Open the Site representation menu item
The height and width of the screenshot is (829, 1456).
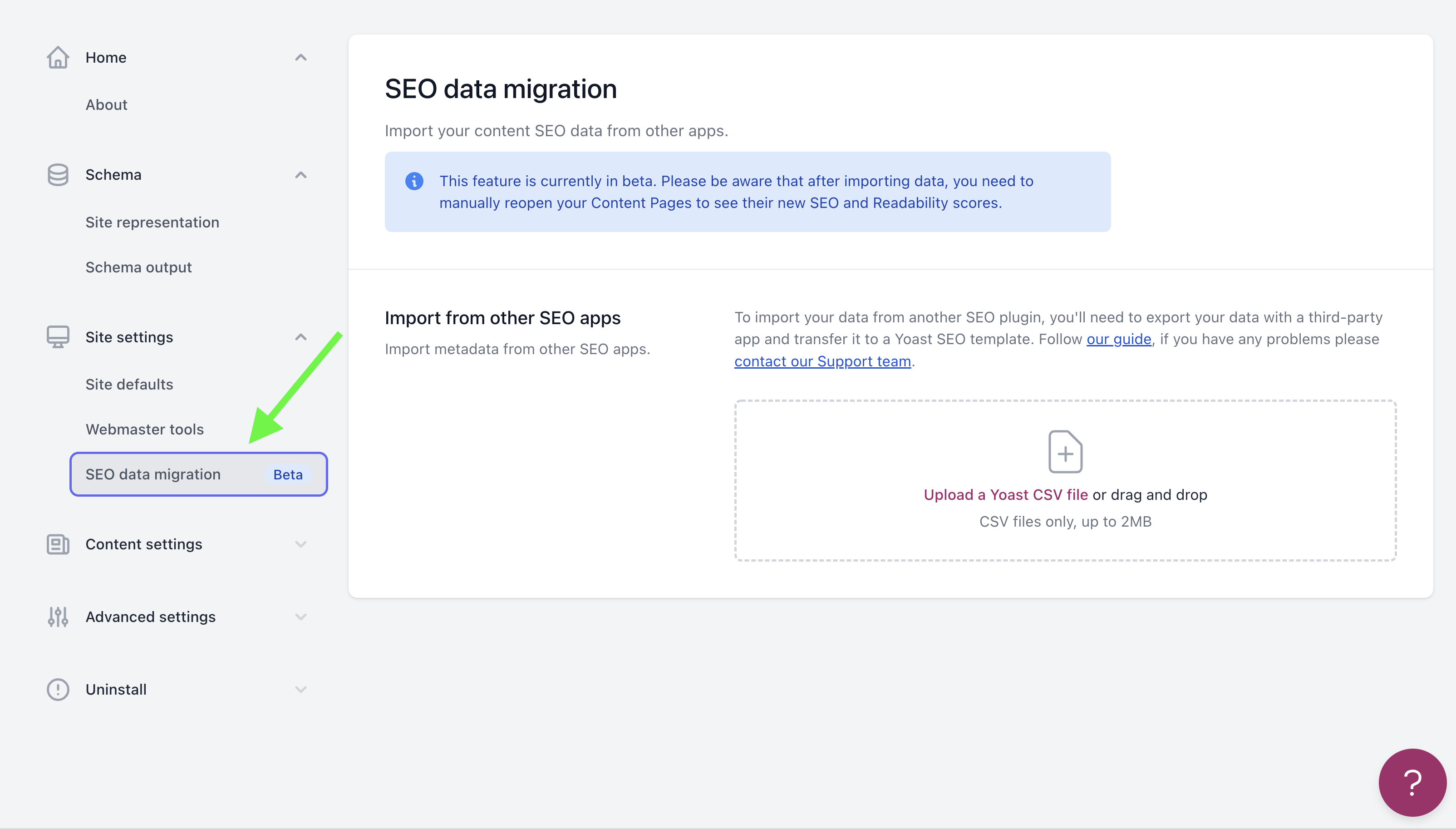coord(152,222)
